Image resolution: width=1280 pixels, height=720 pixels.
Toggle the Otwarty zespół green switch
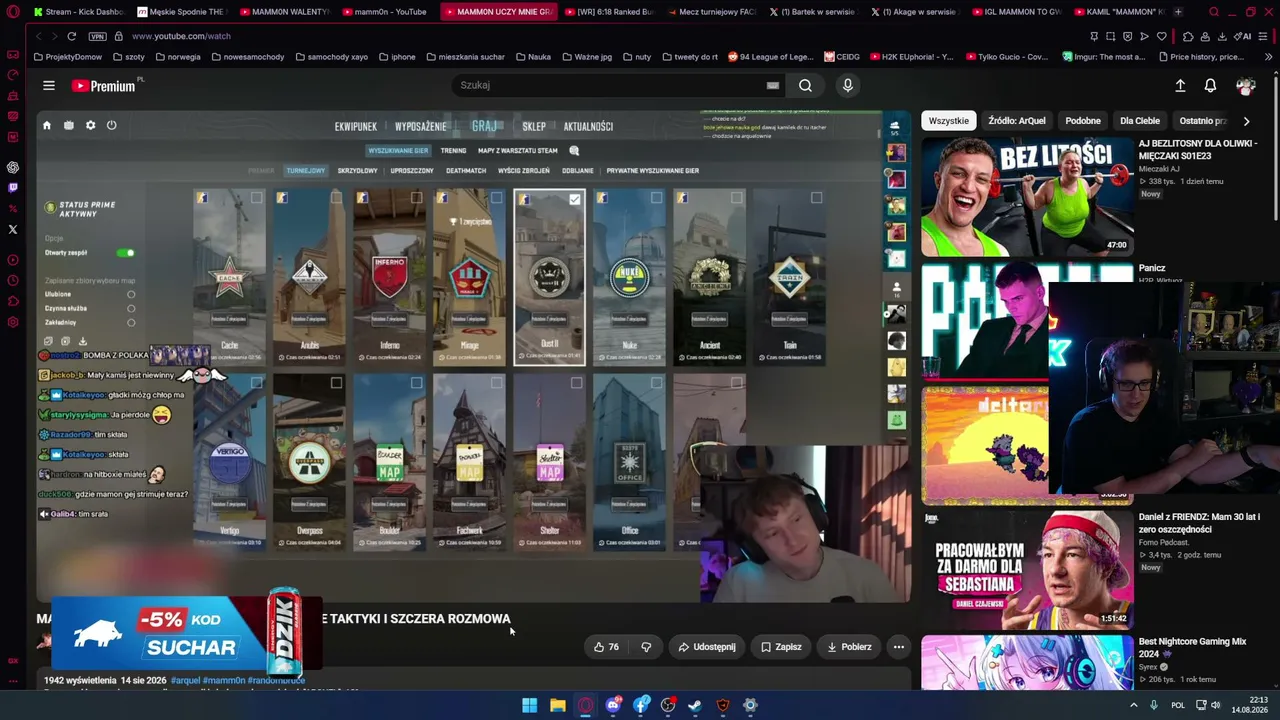(125, 253)
